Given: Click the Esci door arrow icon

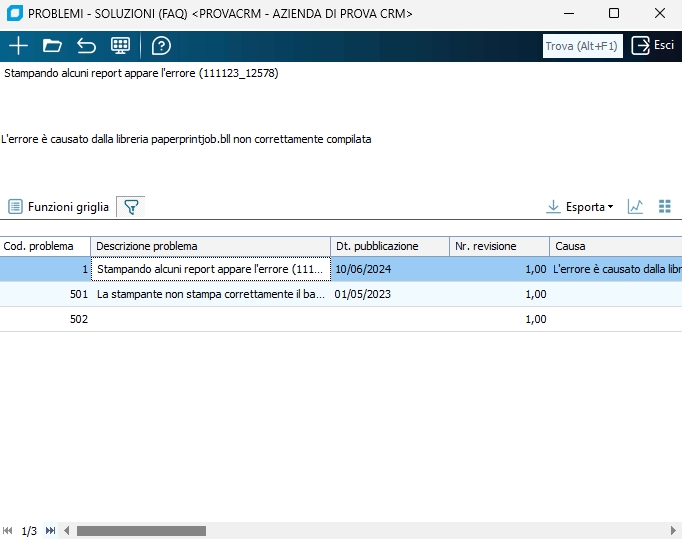Looking at the screenshot, I should pos(640,45).
